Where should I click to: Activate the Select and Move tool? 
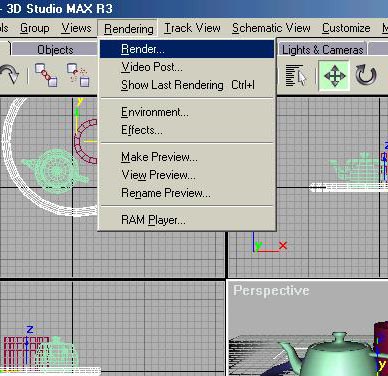pyautogui.click(x=334, y=76)
